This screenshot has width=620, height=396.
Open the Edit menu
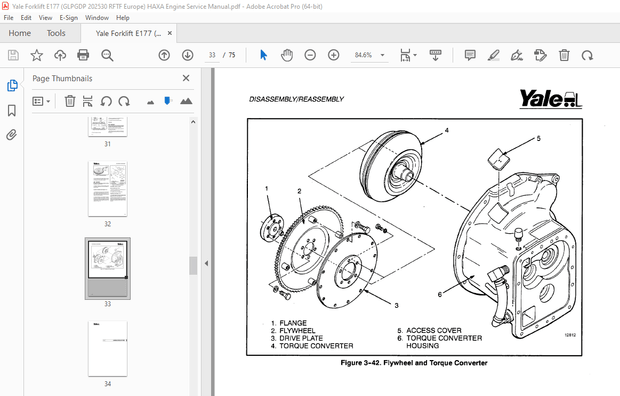pos(26,18)
